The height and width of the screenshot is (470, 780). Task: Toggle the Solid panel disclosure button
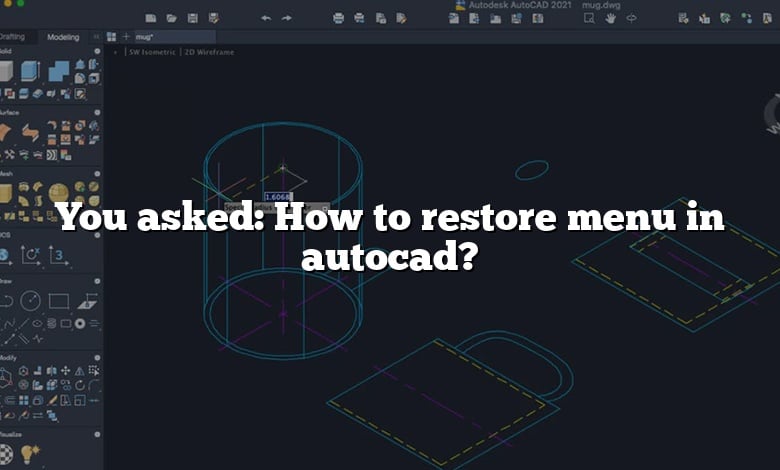[x=97, y=51]
